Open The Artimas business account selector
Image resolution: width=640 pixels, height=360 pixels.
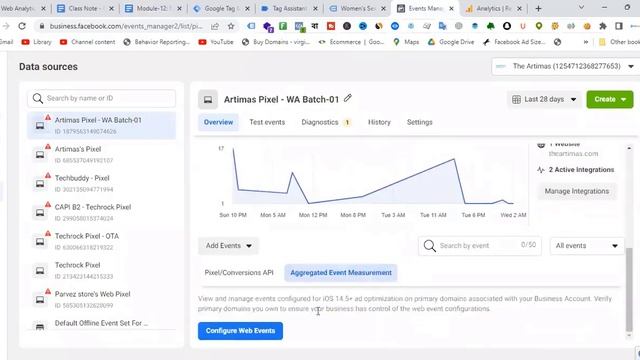pyautogui.click(x=564, y=66)
